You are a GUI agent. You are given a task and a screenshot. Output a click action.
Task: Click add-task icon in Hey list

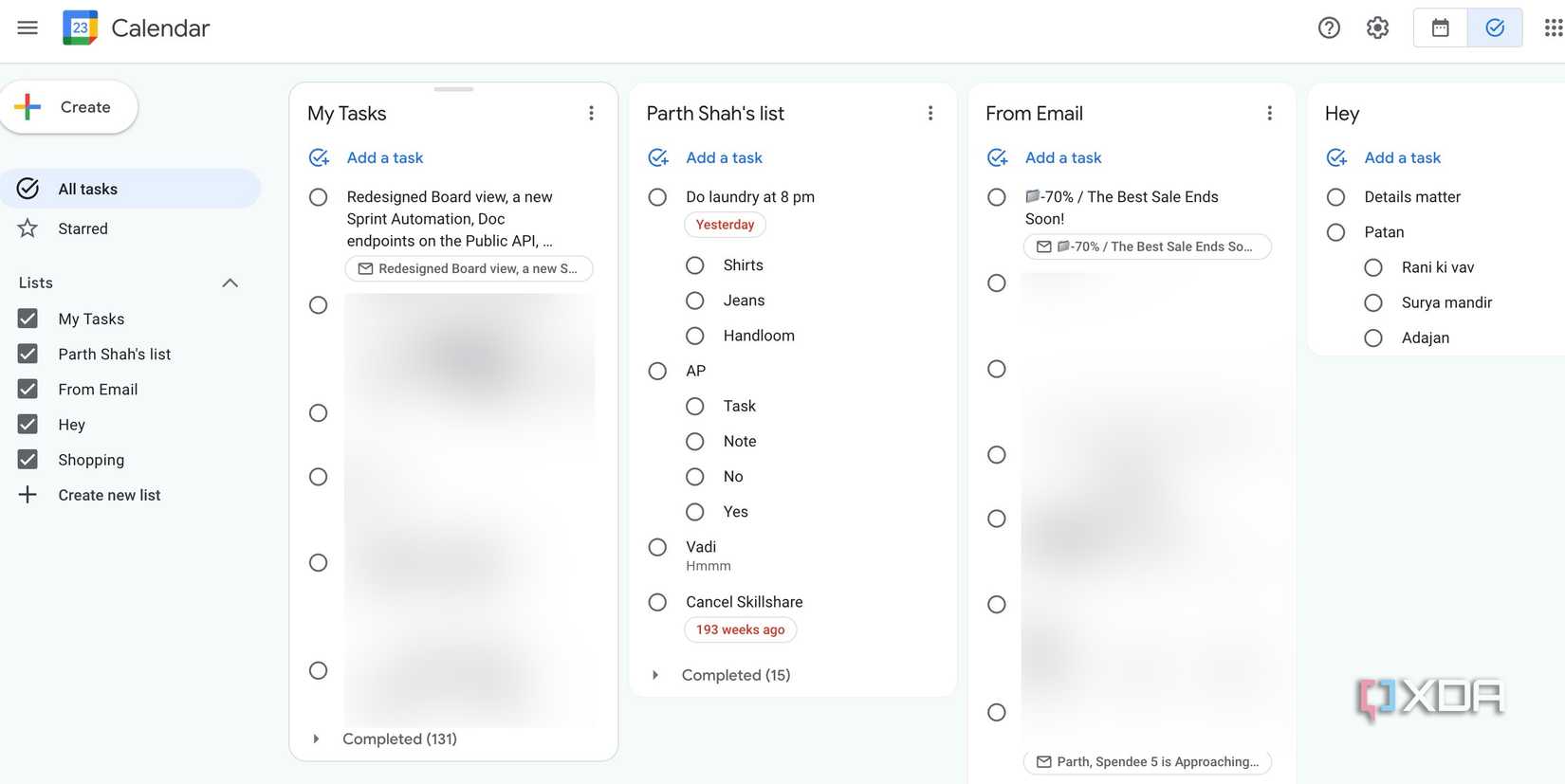coord(1336,157)
